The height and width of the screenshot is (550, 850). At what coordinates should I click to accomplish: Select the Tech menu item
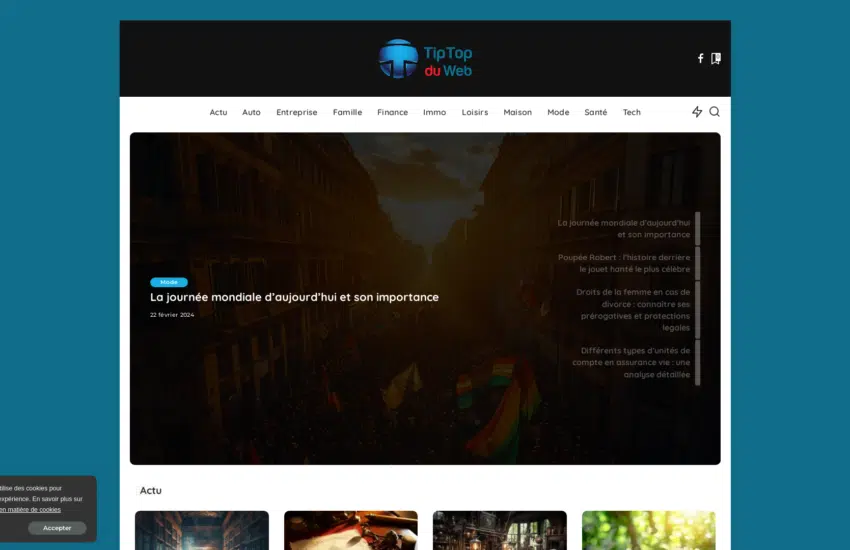point(632,112)
